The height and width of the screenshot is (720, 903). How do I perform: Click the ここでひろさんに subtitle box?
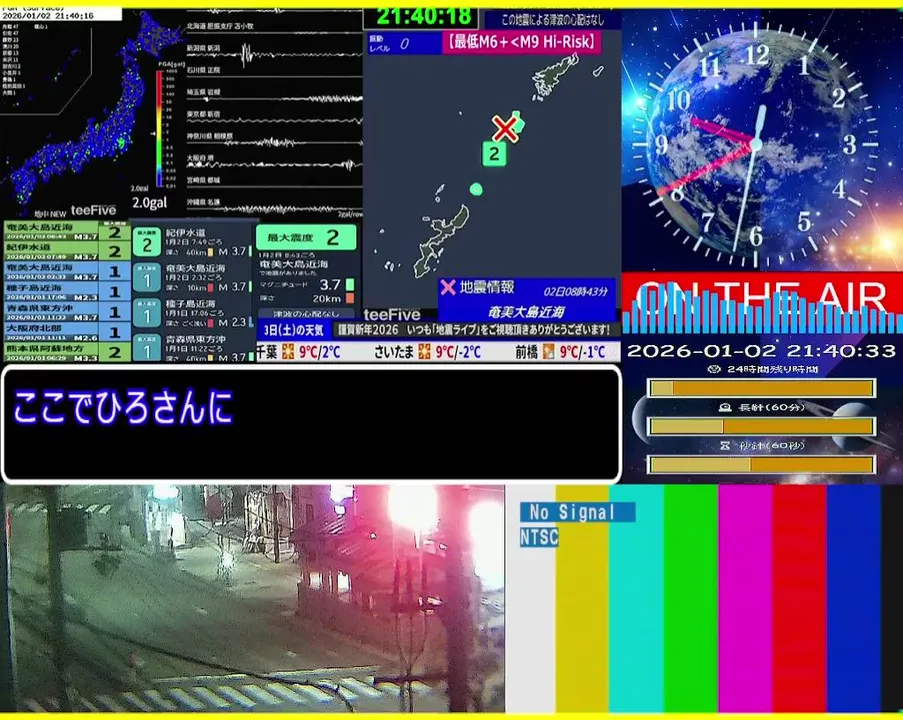(x=312, y=424)
